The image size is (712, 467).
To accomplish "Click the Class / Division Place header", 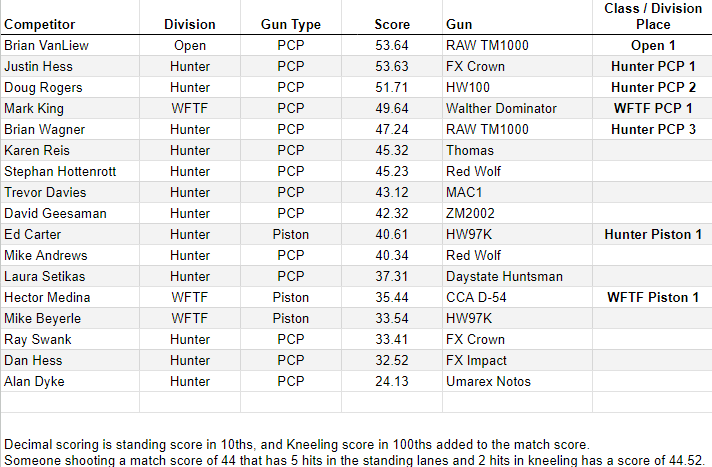I will pyautogui.click(x=653, y=17).
